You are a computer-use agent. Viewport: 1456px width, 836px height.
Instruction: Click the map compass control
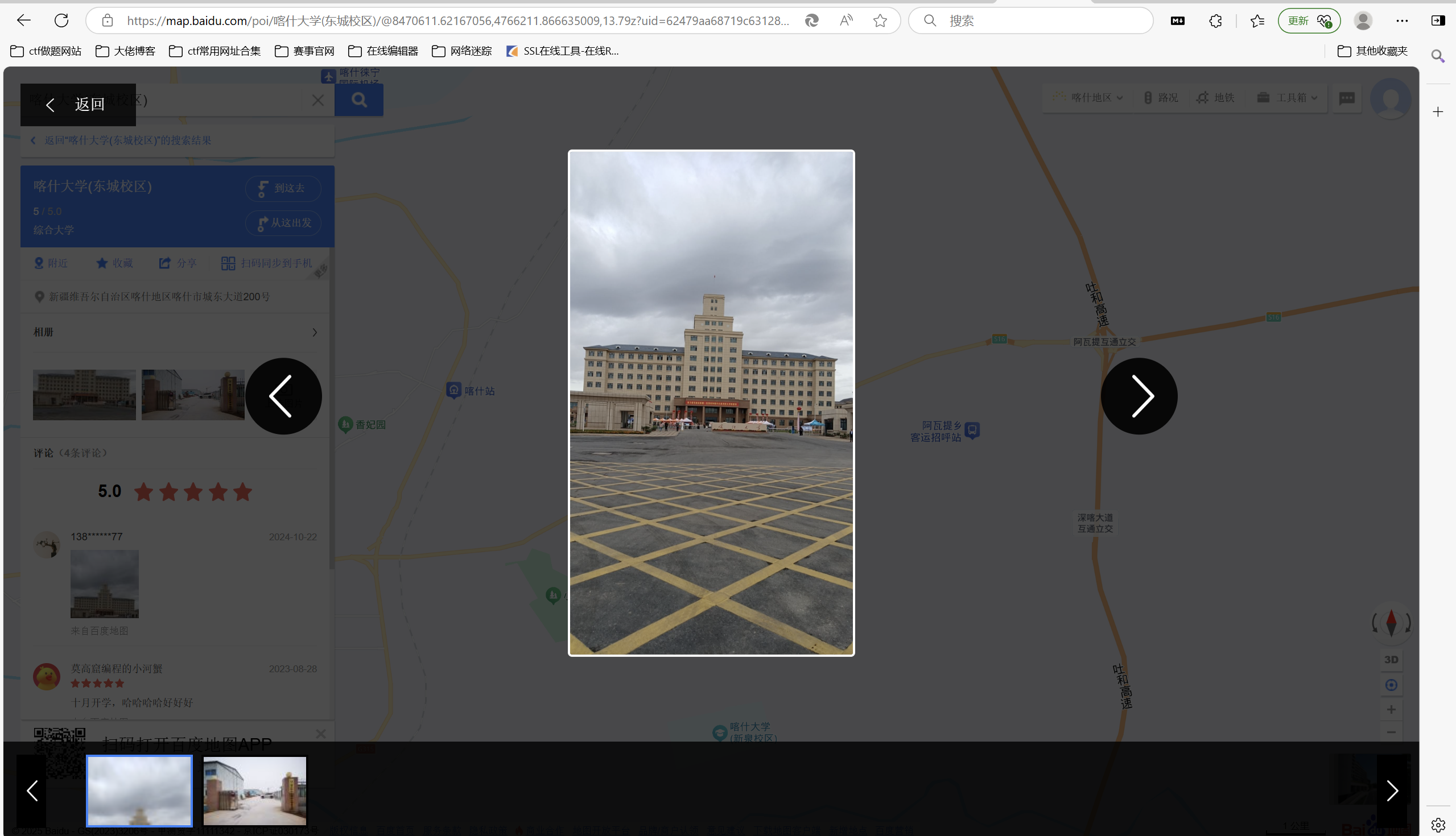1391,622
